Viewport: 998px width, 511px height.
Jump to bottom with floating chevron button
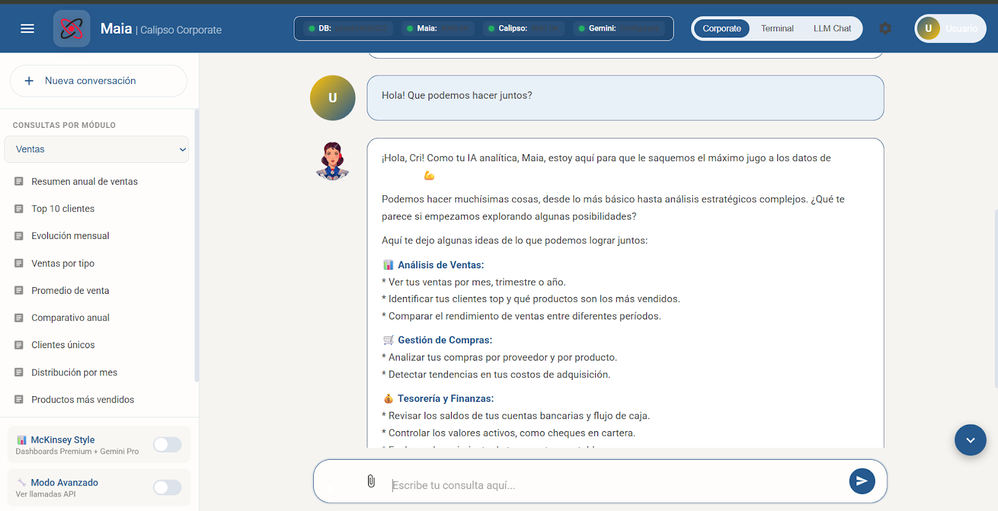click(x=970, y=440)
